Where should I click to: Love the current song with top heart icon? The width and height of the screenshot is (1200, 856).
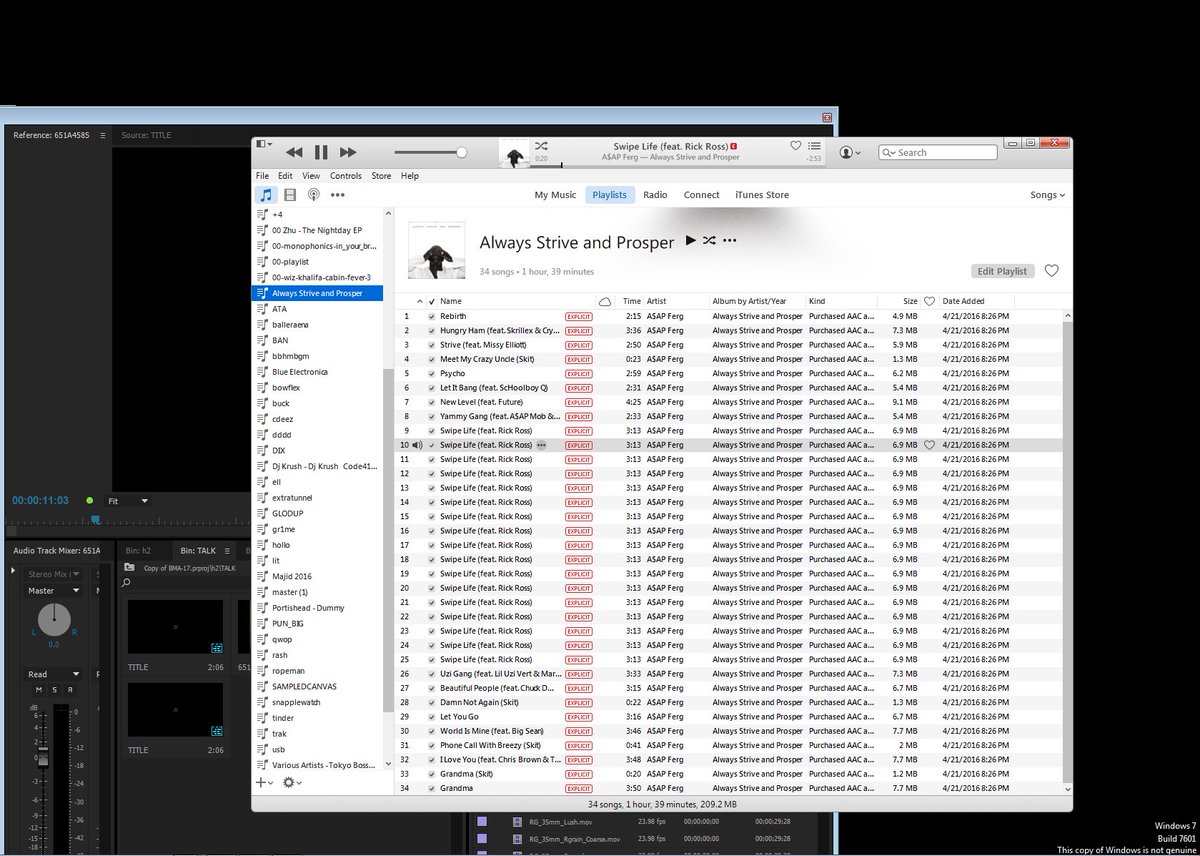click(795, 146)
